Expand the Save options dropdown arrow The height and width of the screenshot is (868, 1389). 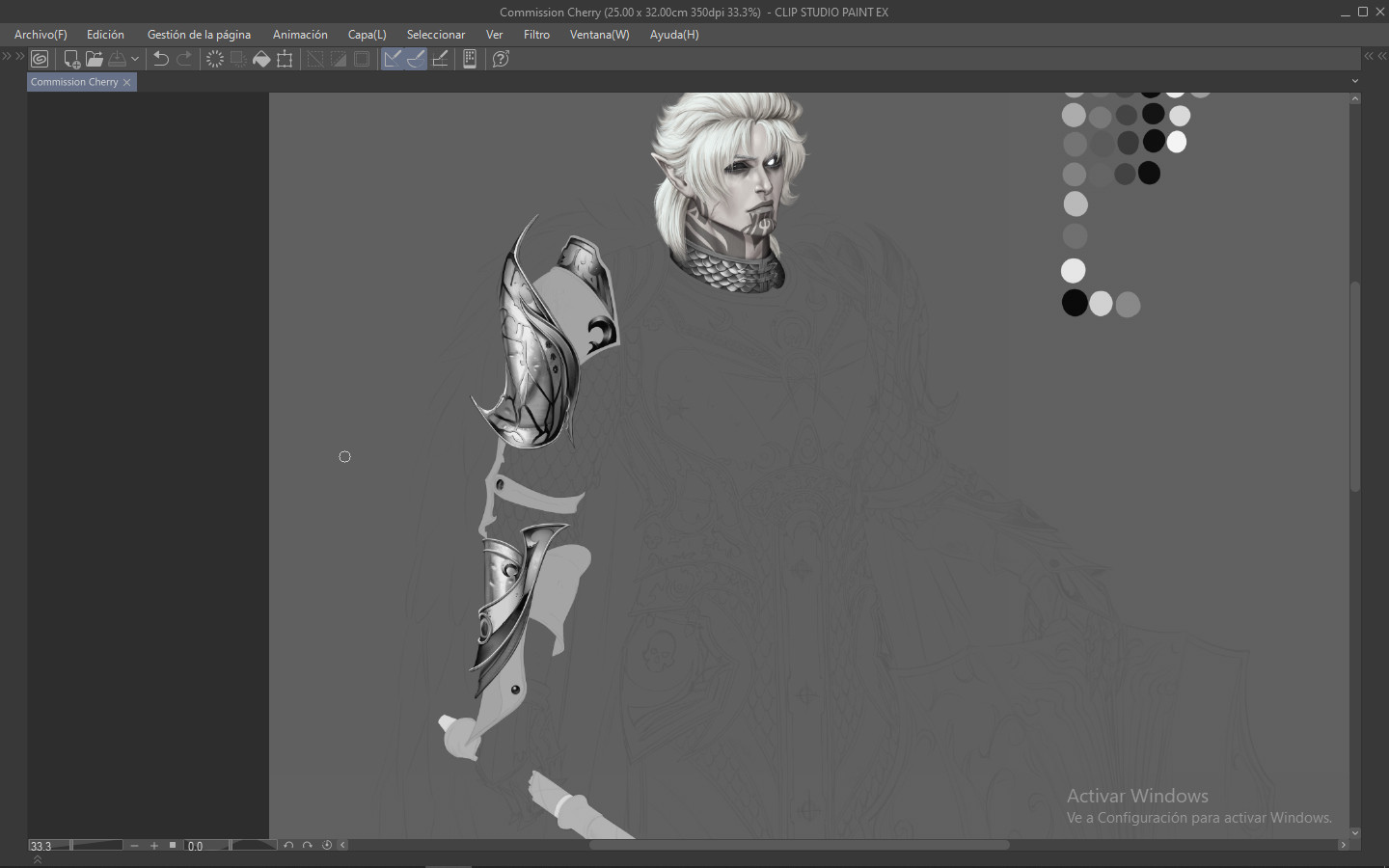click(x=135, y=59)
